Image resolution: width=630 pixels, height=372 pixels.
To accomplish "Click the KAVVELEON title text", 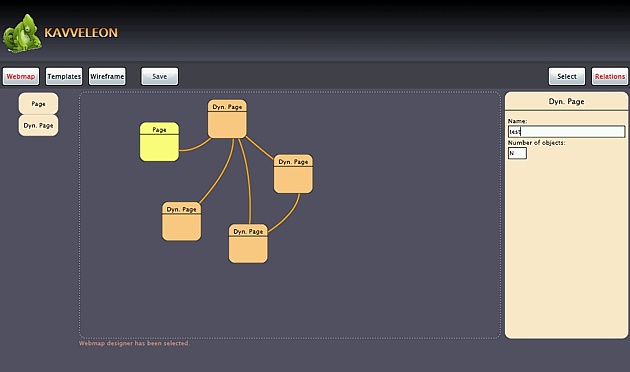I will click(81, 33).
